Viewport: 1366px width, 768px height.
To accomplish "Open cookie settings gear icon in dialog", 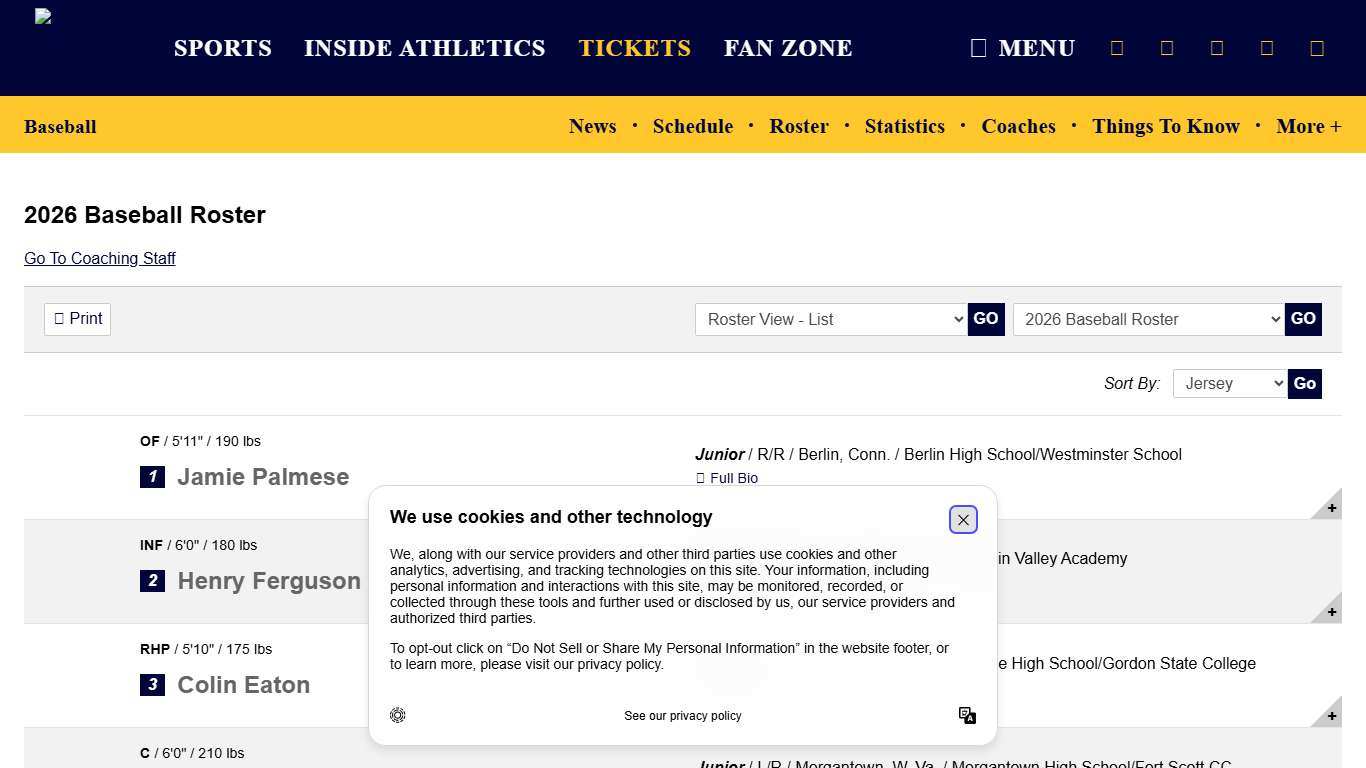I will (x=398, y=715).
